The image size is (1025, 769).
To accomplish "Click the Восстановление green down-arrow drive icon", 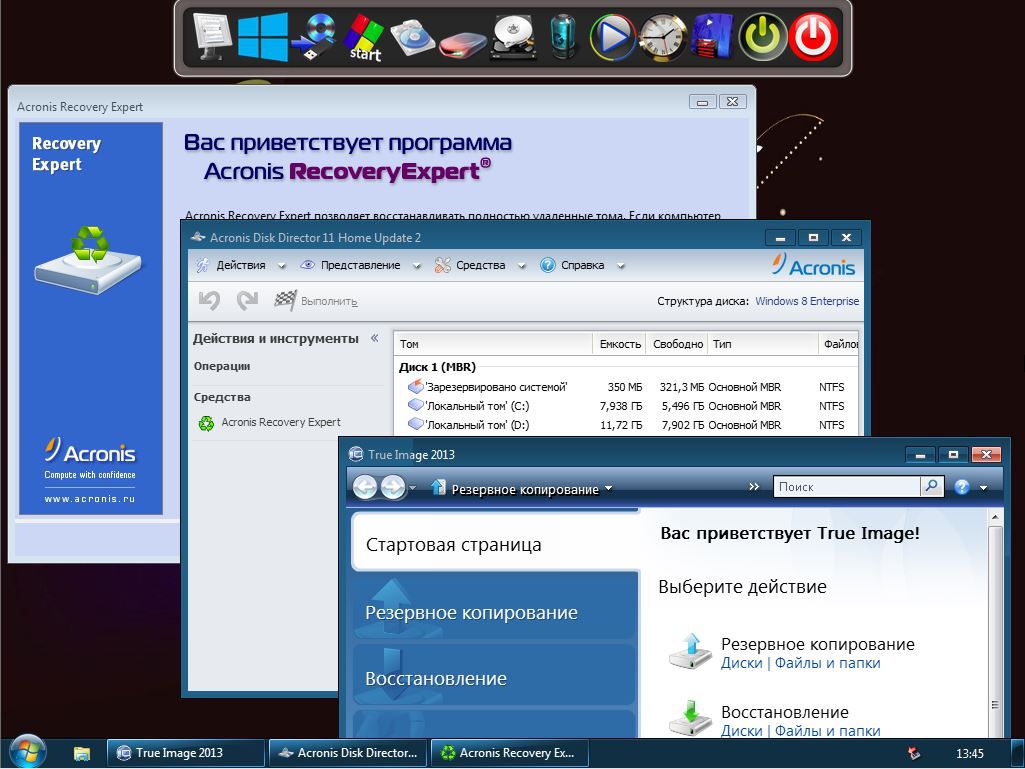I will (690, 718).
